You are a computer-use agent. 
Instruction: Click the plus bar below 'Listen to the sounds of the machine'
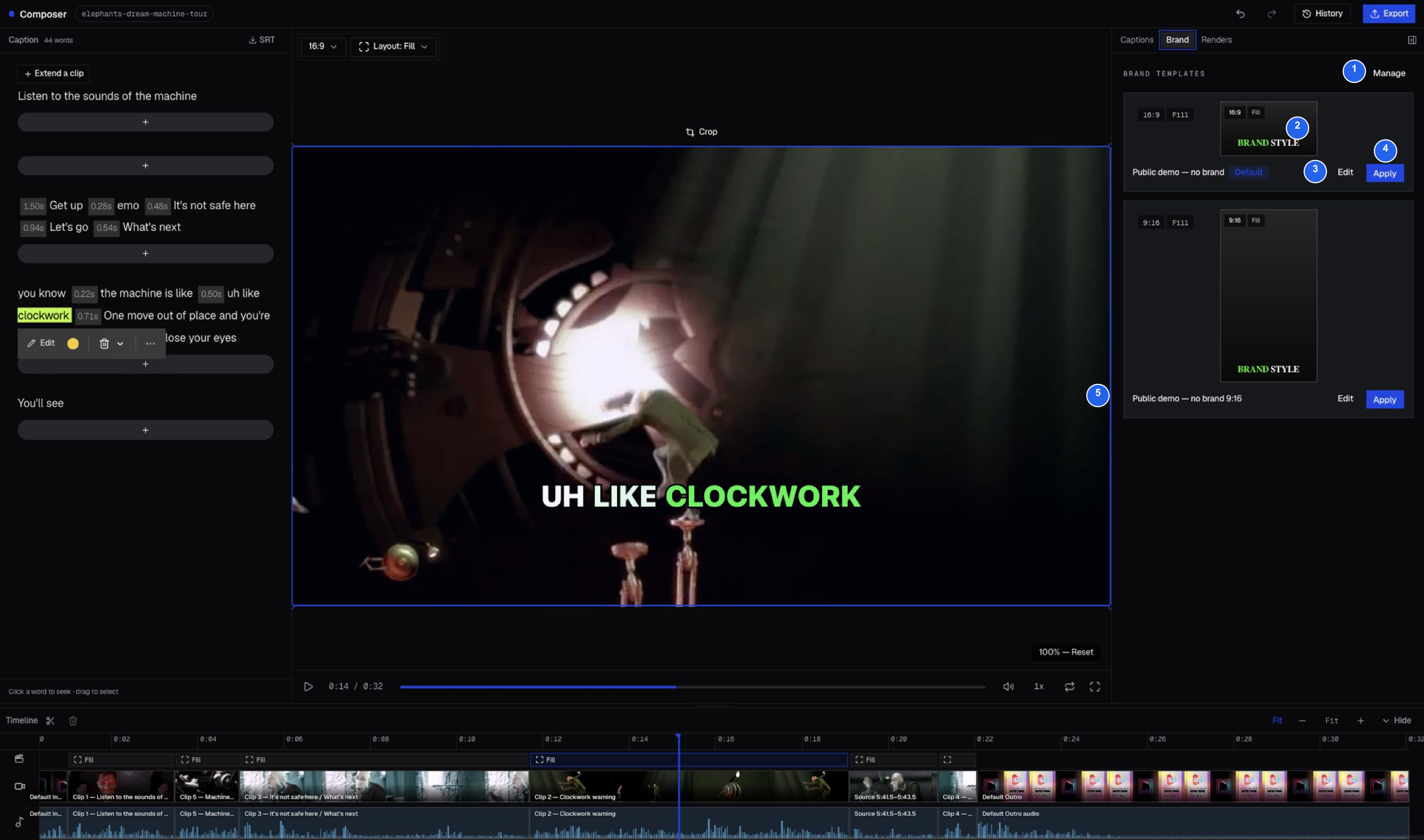tap(145, 122)
